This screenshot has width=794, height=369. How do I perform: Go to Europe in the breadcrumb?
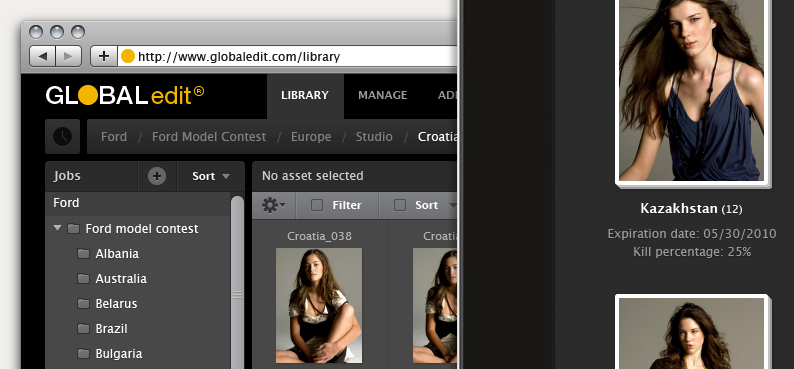pyautogui.click(x=311, y=137)
